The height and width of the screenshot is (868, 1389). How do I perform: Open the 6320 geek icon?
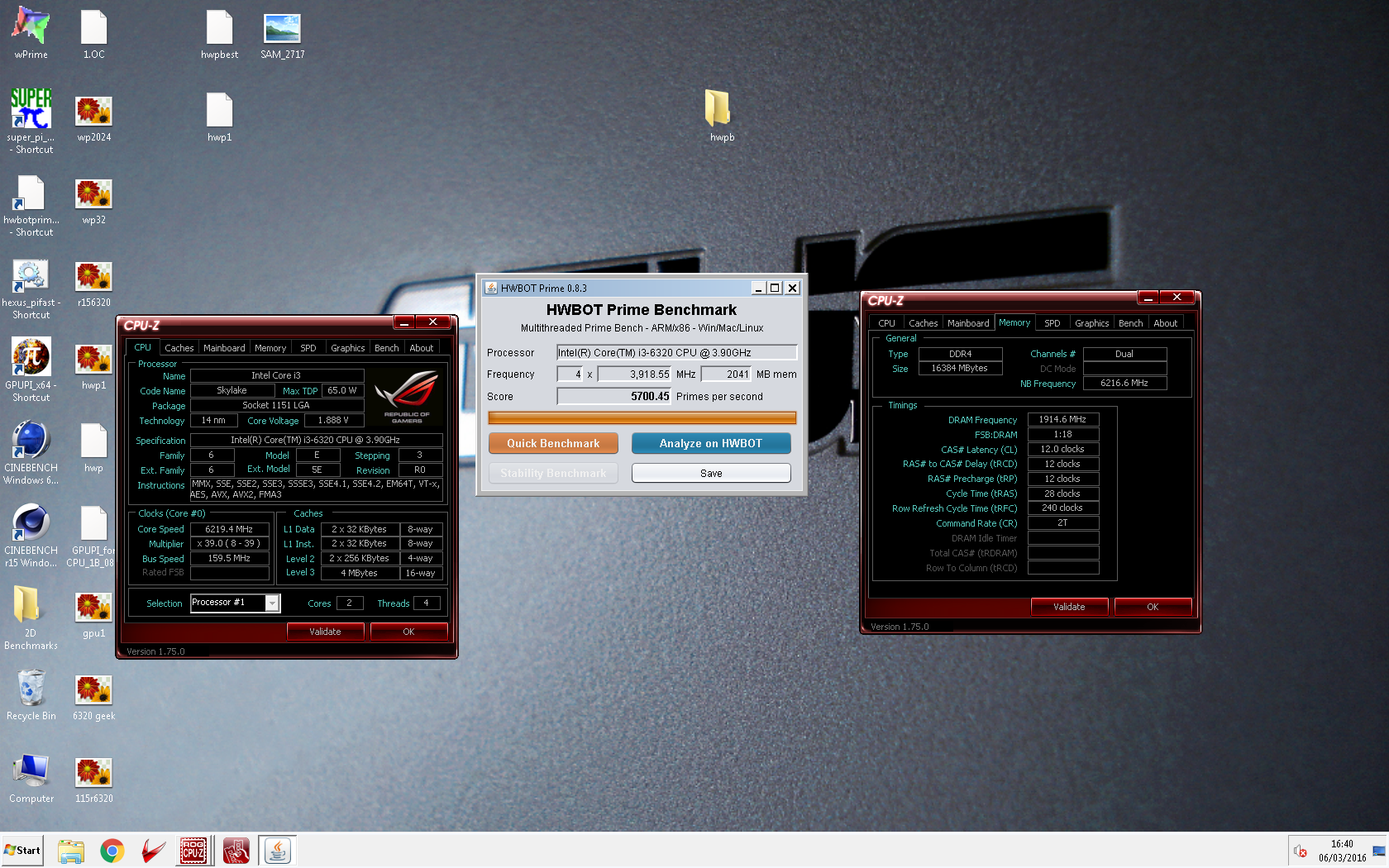pyautogui.click(x=93, y=697)
